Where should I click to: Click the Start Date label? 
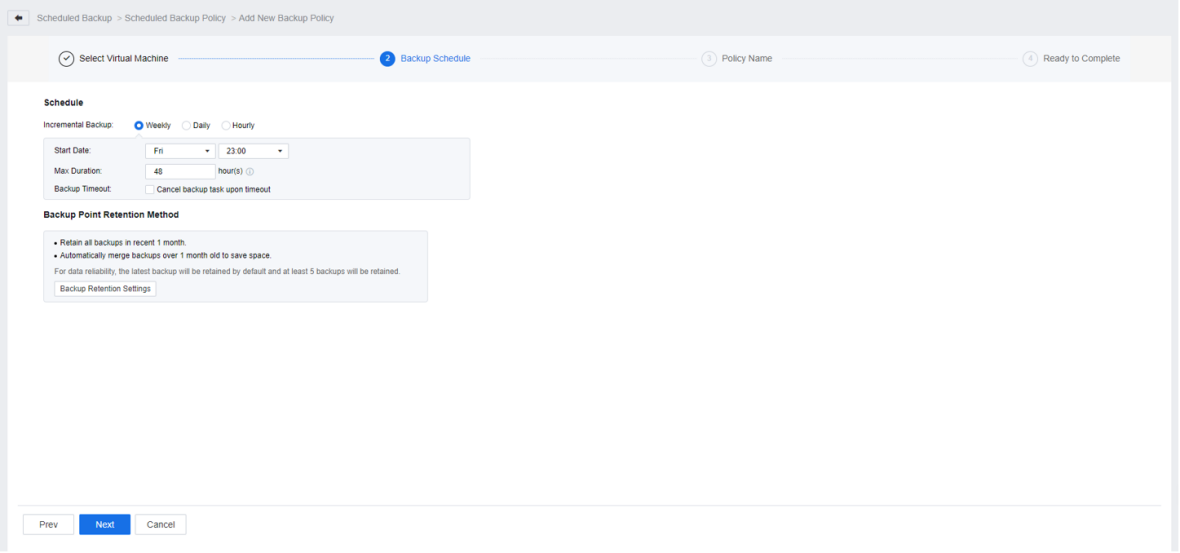point(72,151)
